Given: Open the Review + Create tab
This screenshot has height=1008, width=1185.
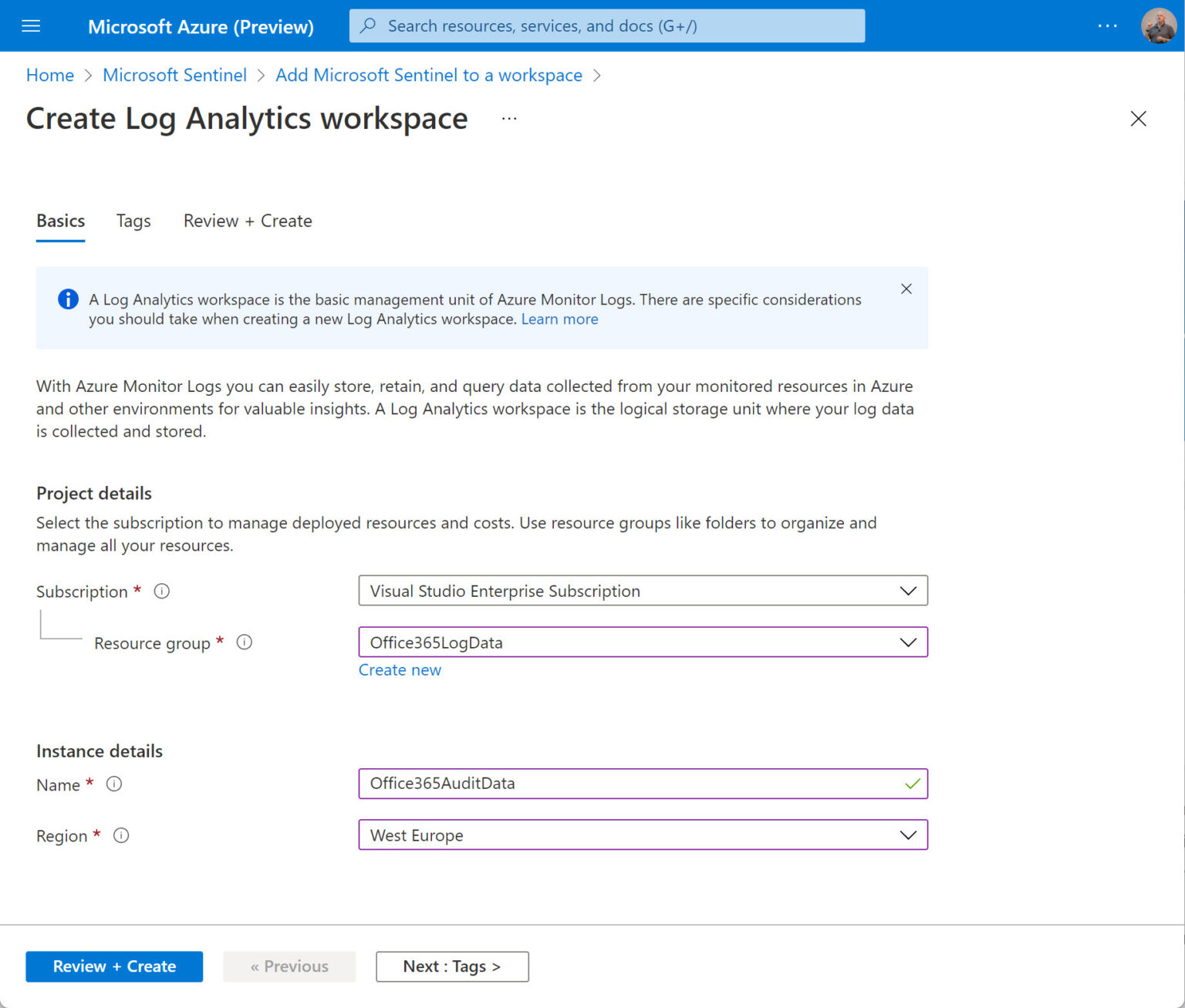Looking at the screenshot, I should click(x=247, y=221).
